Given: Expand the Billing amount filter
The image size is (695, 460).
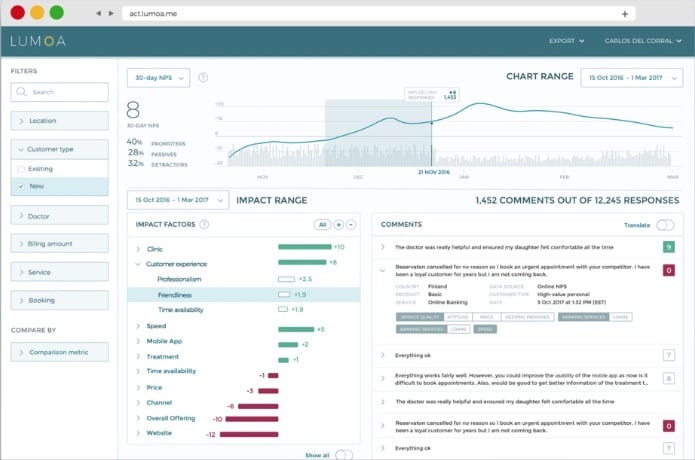Looking at the screenshot, I should pyautogui.click(x=59, y=244).
